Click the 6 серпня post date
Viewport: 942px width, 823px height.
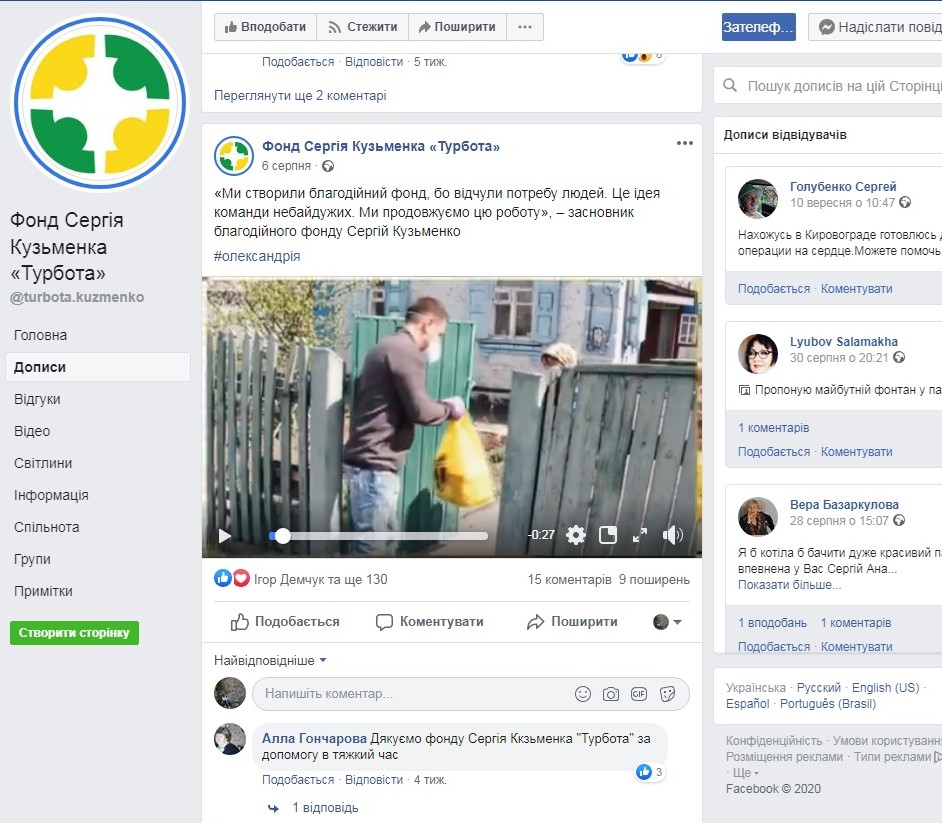286,166
